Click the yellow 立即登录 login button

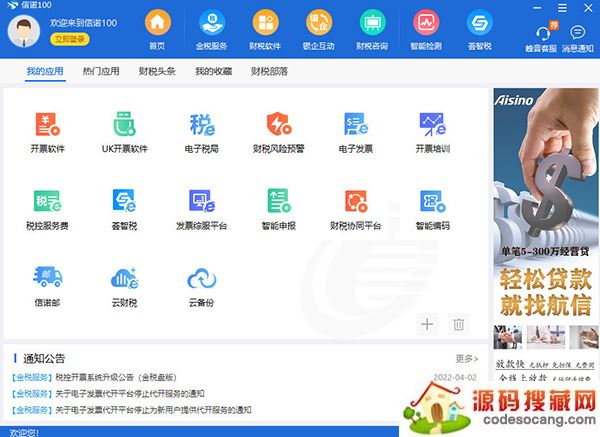coord(70,39)
